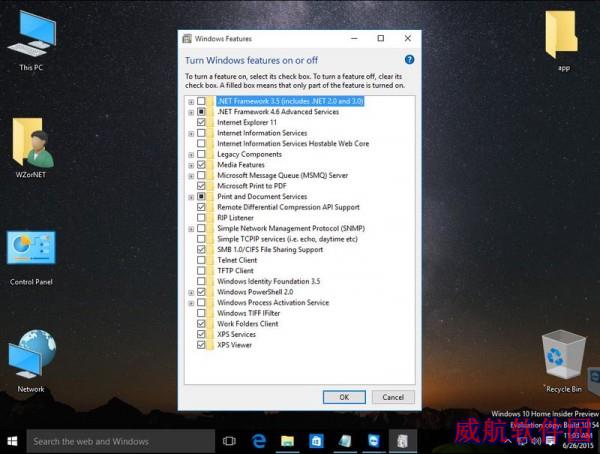Select the Control Panel desktop icon
The width and height of the screenshot is (600, 454).
[31, 258]
